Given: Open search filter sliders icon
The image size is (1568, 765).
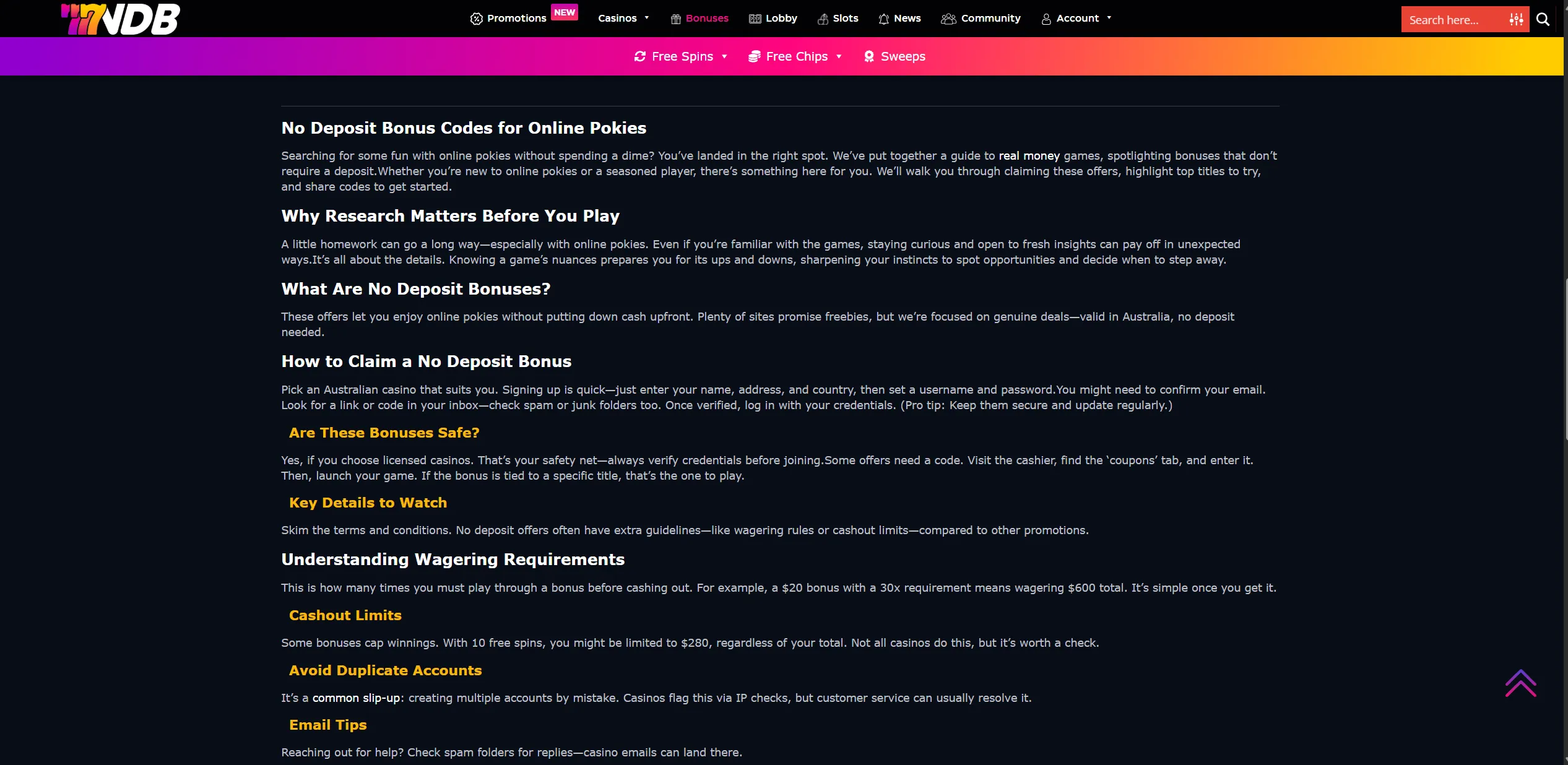Looking at the screenshot, I should coord(1516,19).
